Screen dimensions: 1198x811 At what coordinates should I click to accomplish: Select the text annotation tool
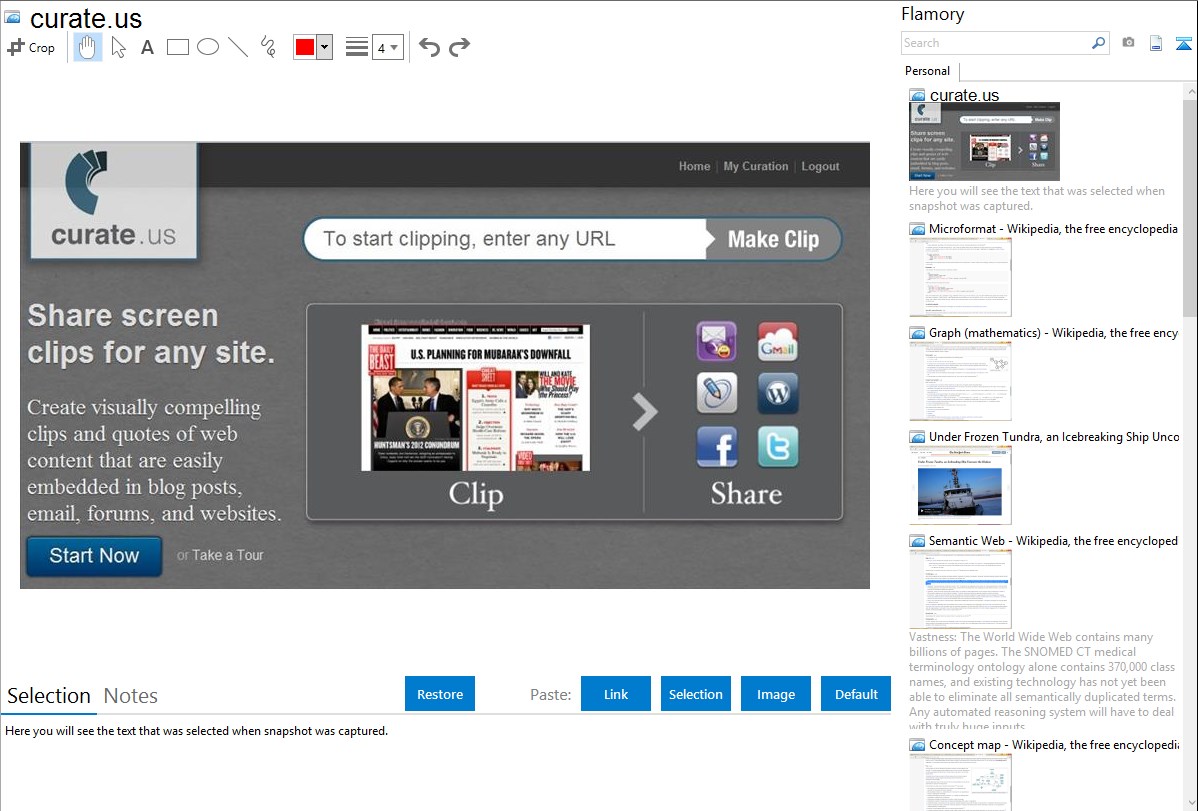tap(147, 47)
